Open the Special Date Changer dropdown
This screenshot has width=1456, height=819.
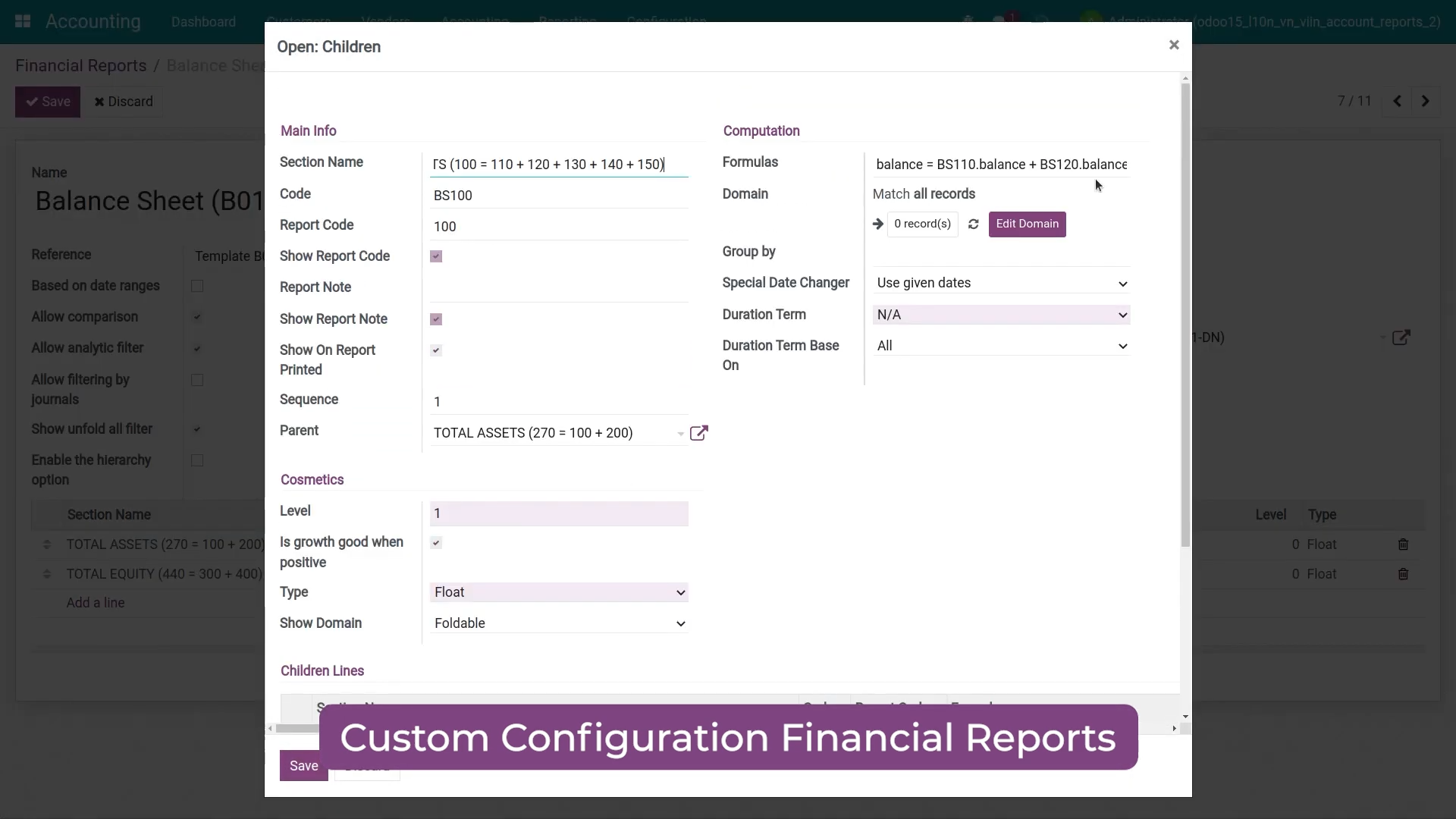tap(1001, 283)
